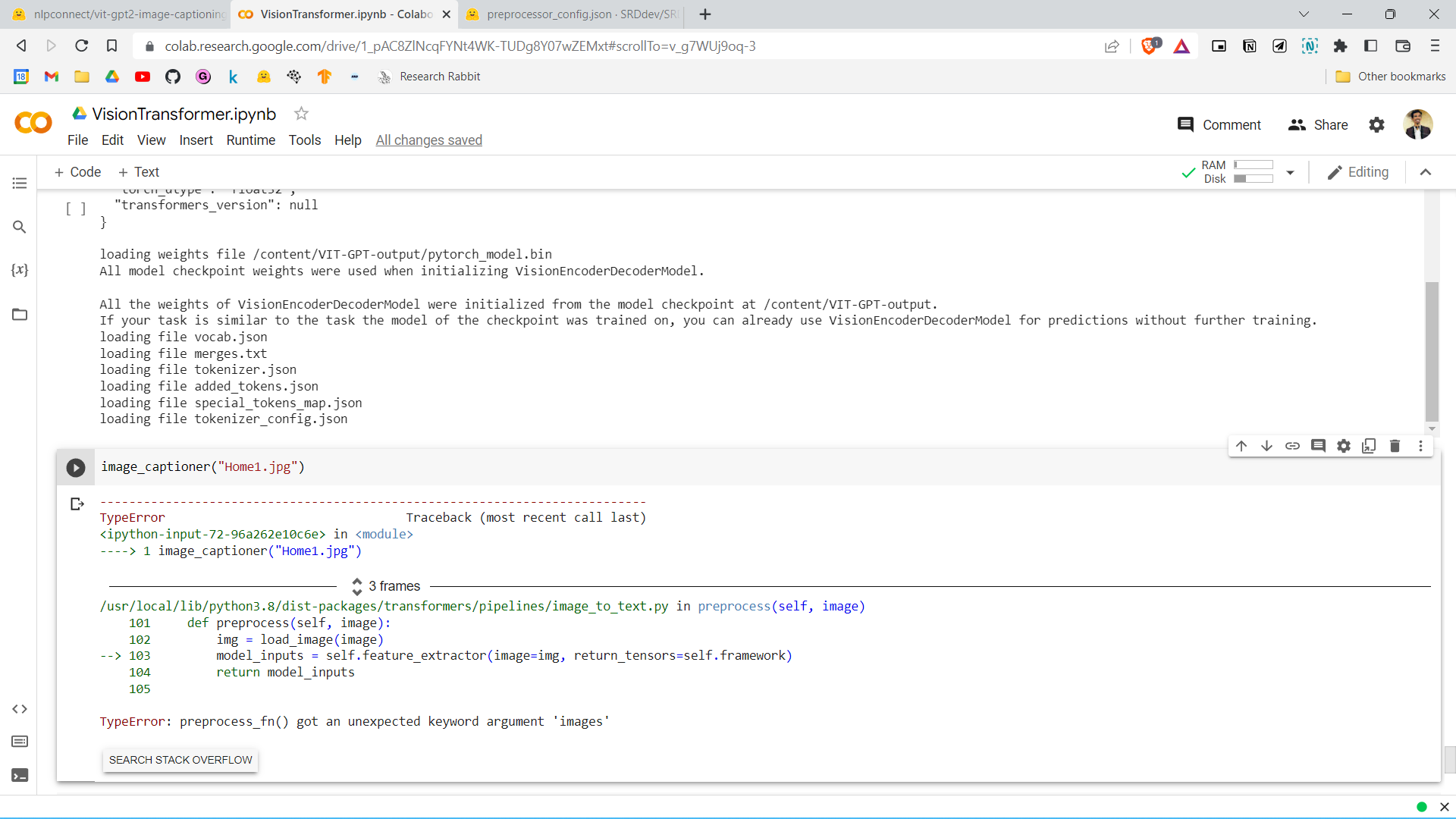Open the Files sidebar panel
This screenshot has width=1456, height=819.
coord(20,314)
